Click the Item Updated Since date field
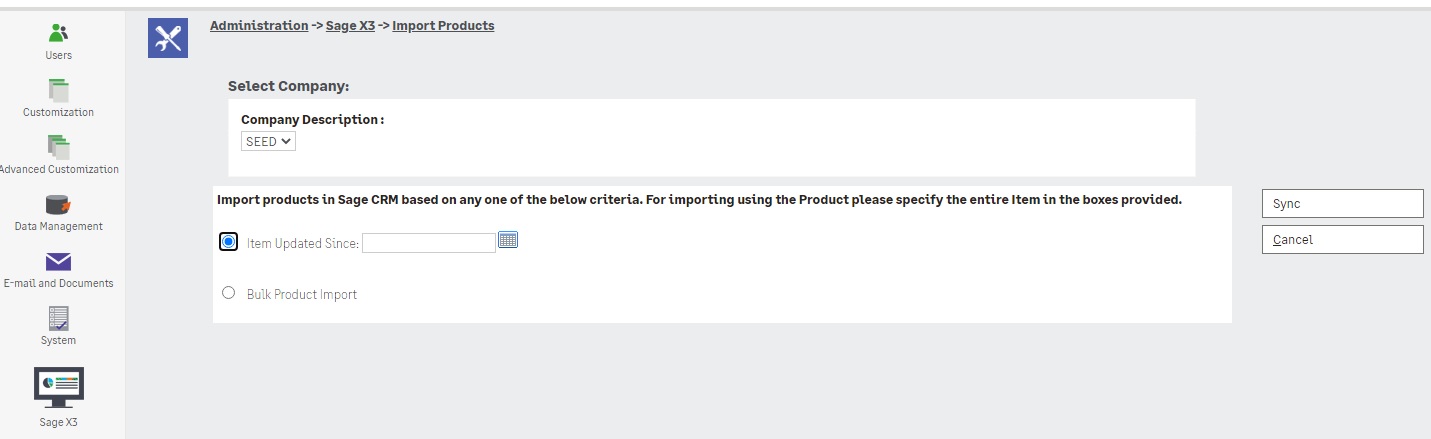Screen dimensions: 1431x439 click(428, 243)
